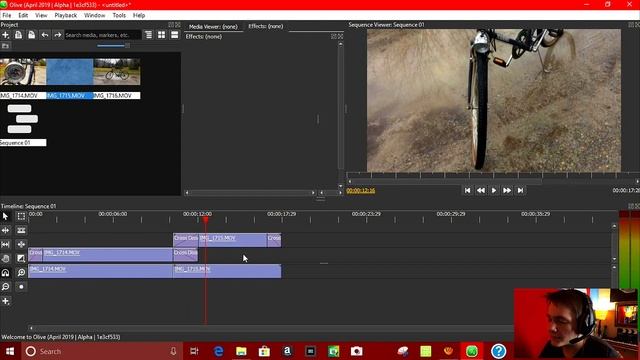Open the New item menu in Project

[x=5, y=35]
